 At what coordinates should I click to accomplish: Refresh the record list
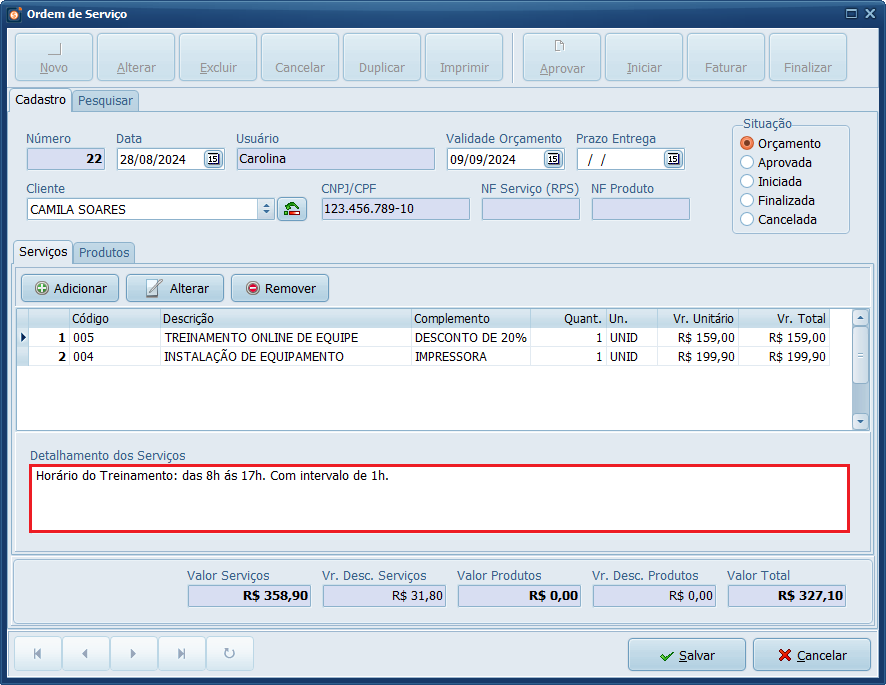pos(229,654)
